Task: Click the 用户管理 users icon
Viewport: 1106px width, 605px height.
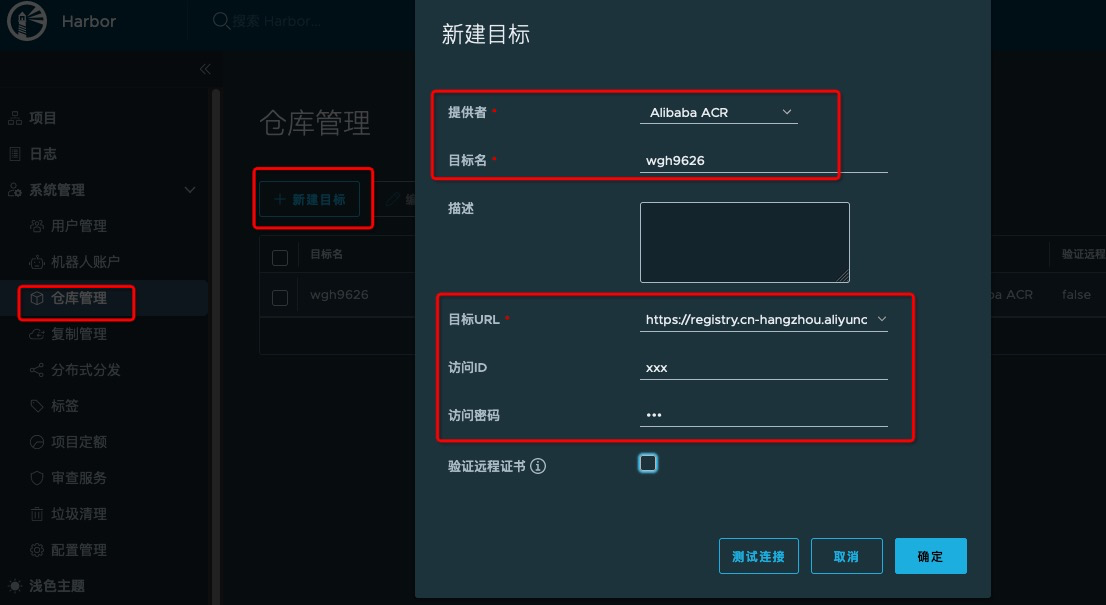Action: pyautogui.click(x=37, y=226)
